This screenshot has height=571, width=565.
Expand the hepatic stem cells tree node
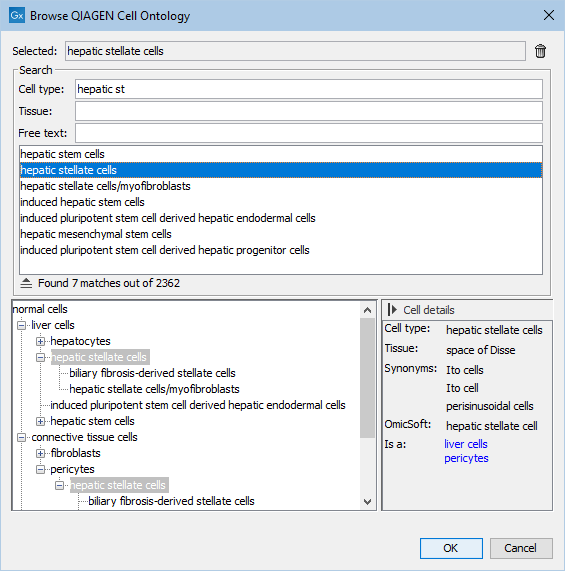40,421
